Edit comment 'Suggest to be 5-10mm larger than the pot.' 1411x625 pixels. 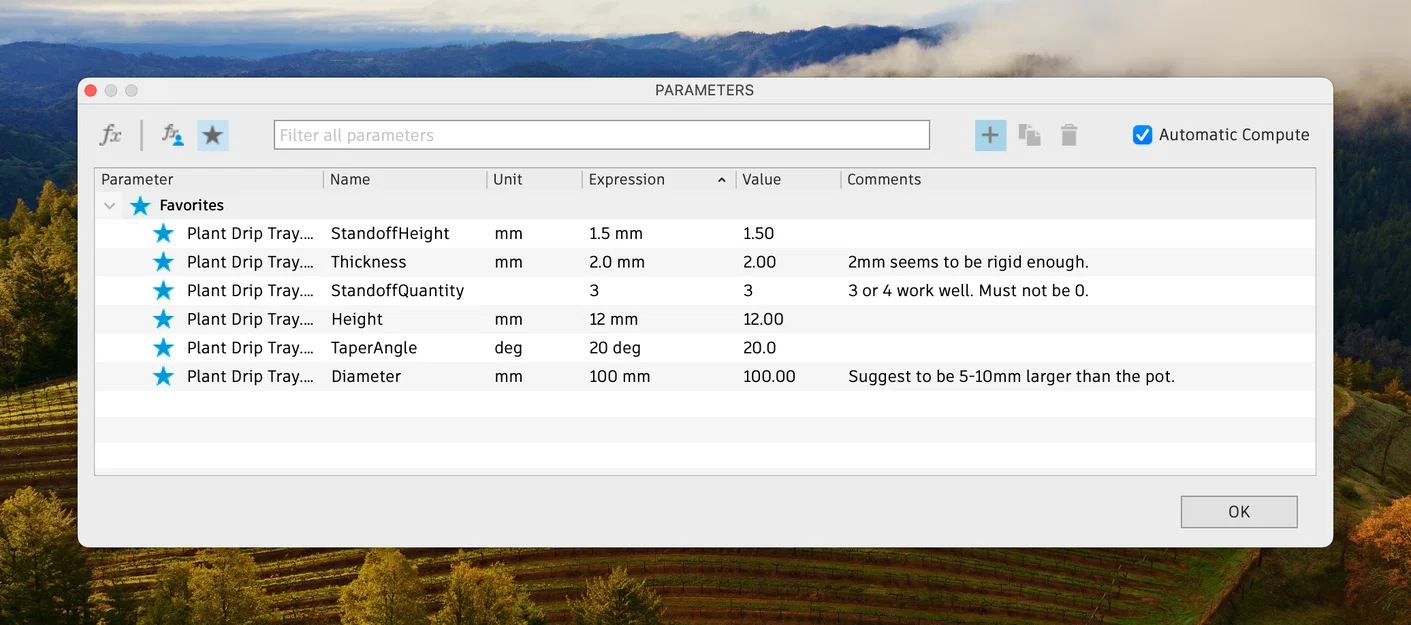point(1011,376)
